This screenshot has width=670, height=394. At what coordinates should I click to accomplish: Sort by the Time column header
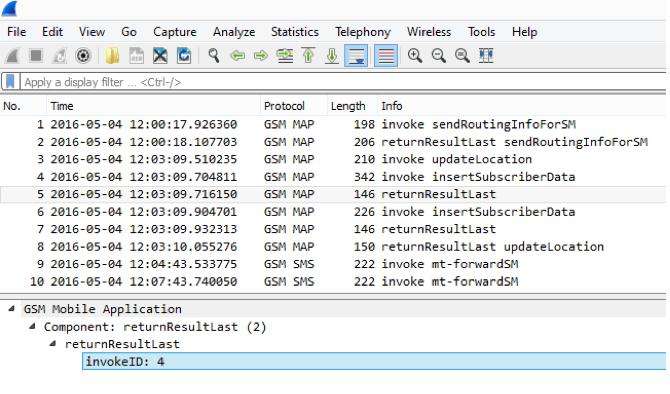(x=153, y=106)
